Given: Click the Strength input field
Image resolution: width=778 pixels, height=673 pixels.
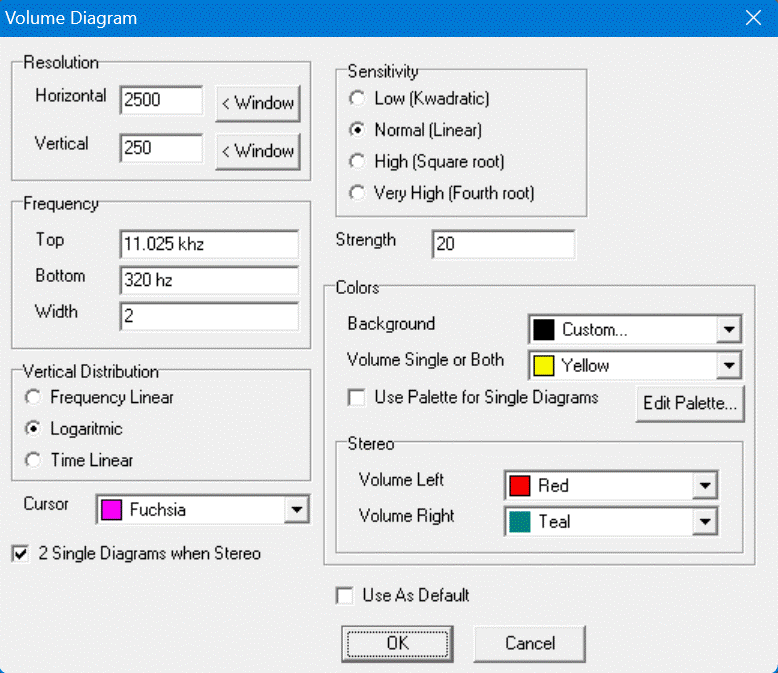Looking at the screenshot, I should click(x=503, y=243).
